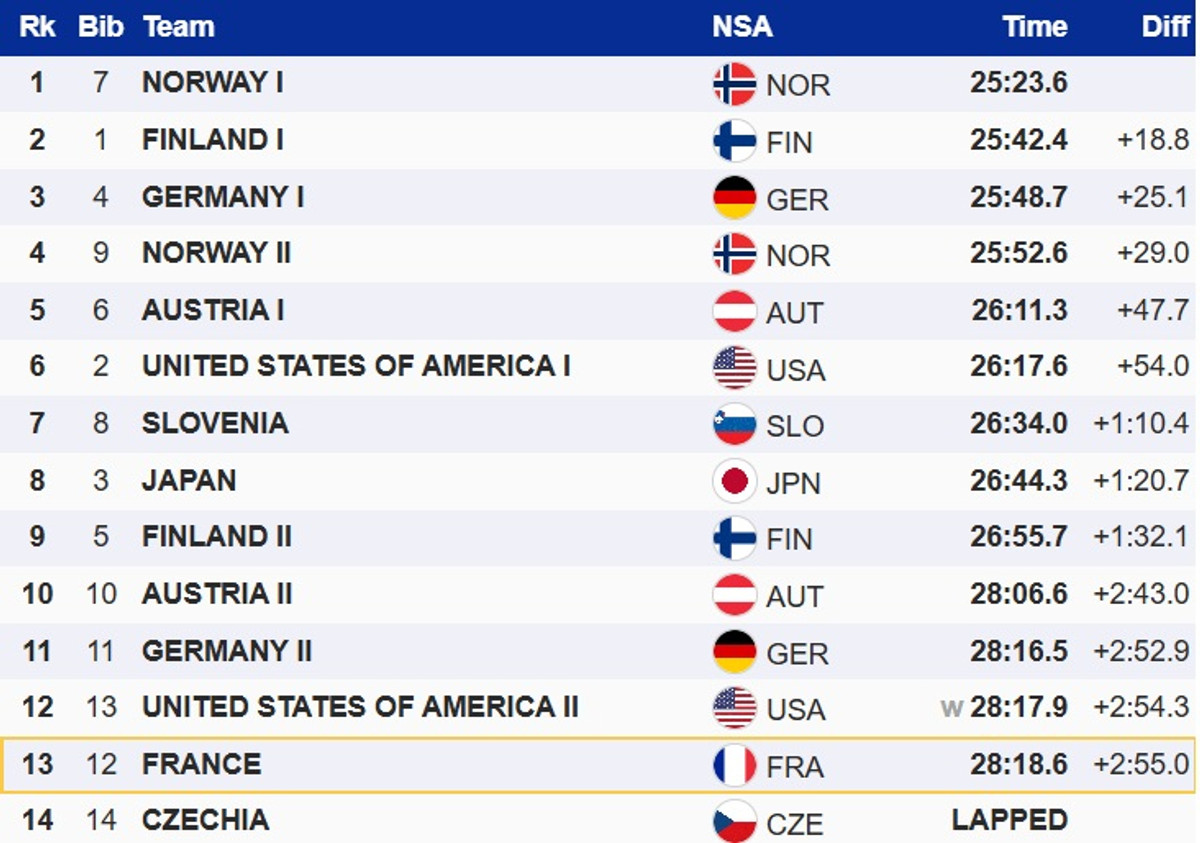The width and height of the screenshot is (1200, 843).
Task: Open the UNITED STATES OF AMERICA II team link
Action: point(360,707)
